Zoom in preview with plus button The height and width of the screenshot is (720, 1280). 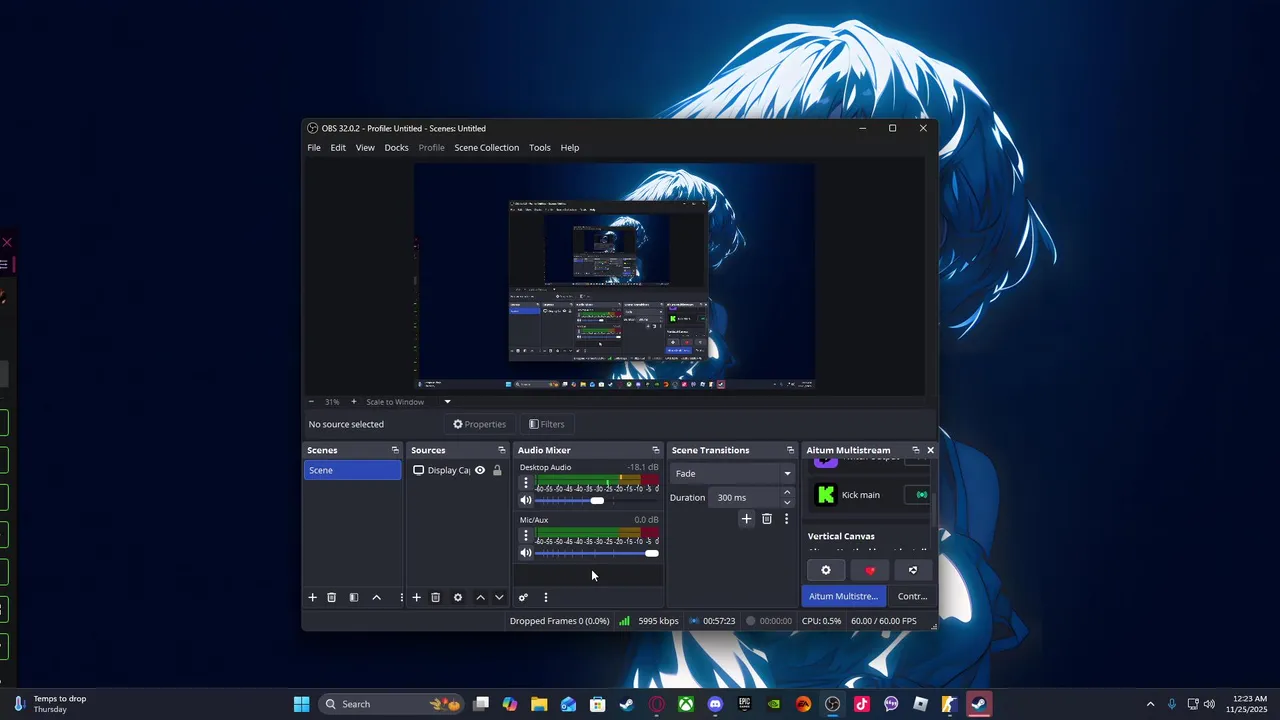click(353, 402)
